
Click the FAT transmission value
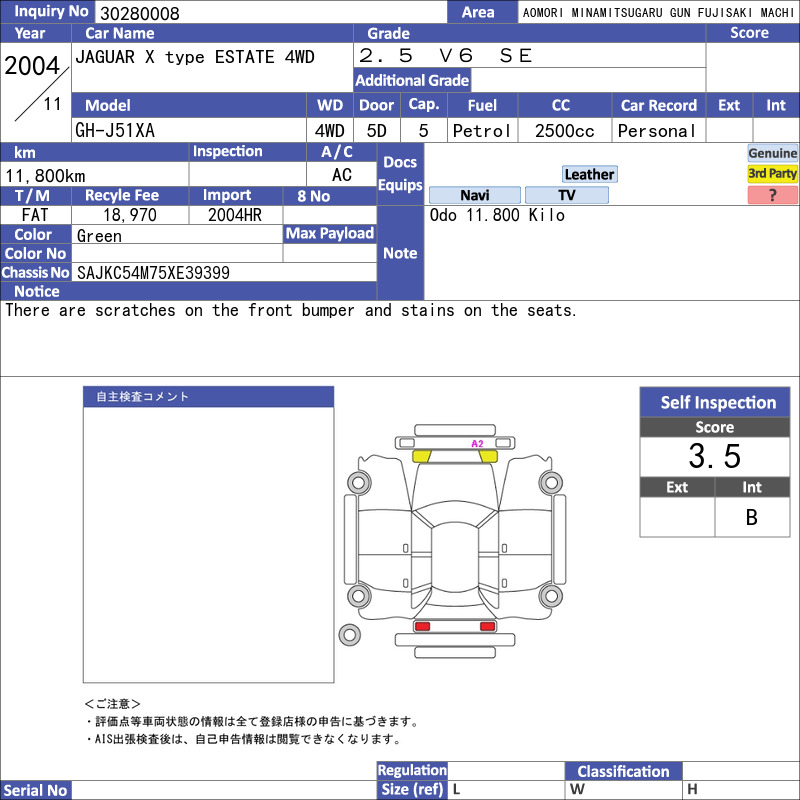point(35,215)
